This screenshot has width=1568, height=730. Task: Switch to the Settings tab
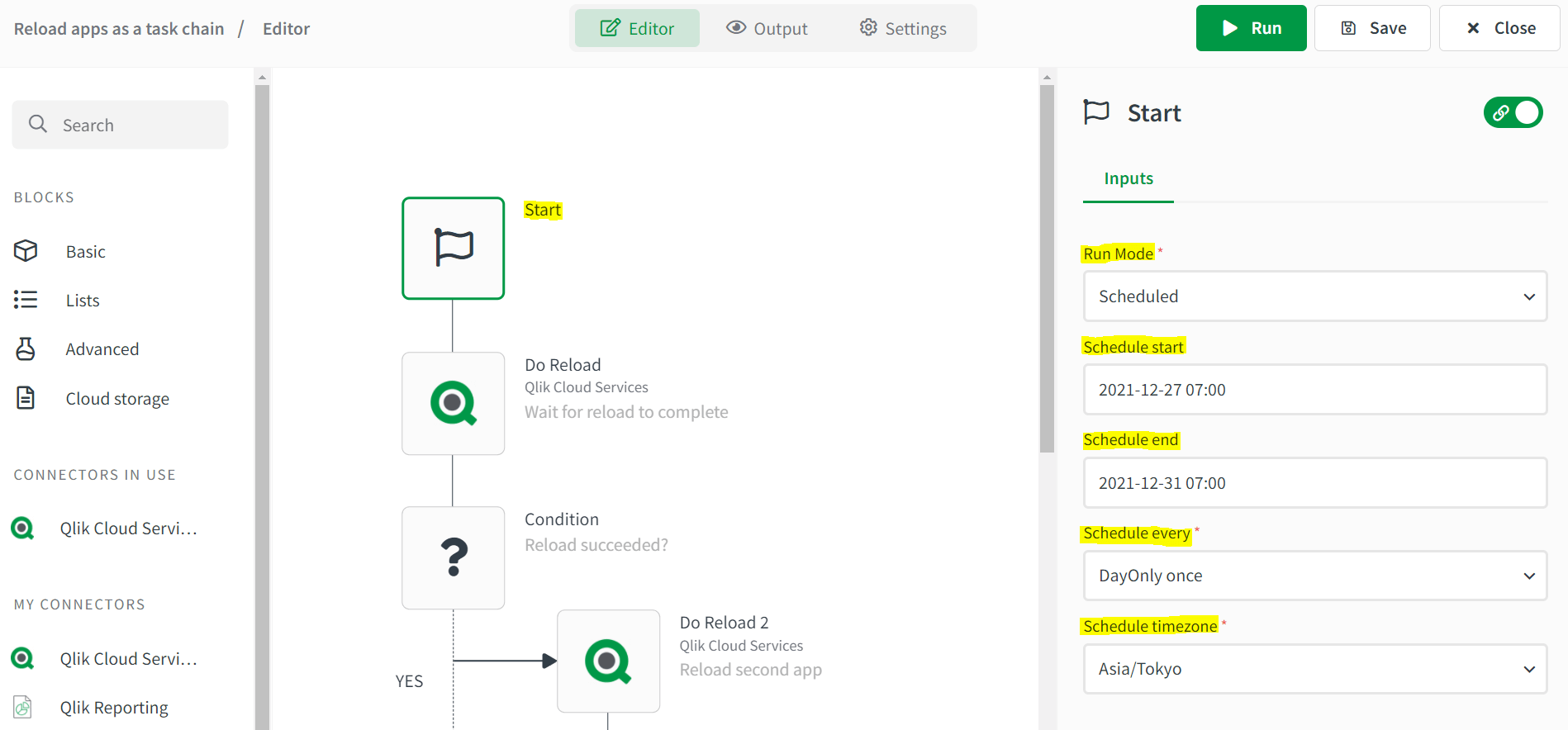click(903, 29)
